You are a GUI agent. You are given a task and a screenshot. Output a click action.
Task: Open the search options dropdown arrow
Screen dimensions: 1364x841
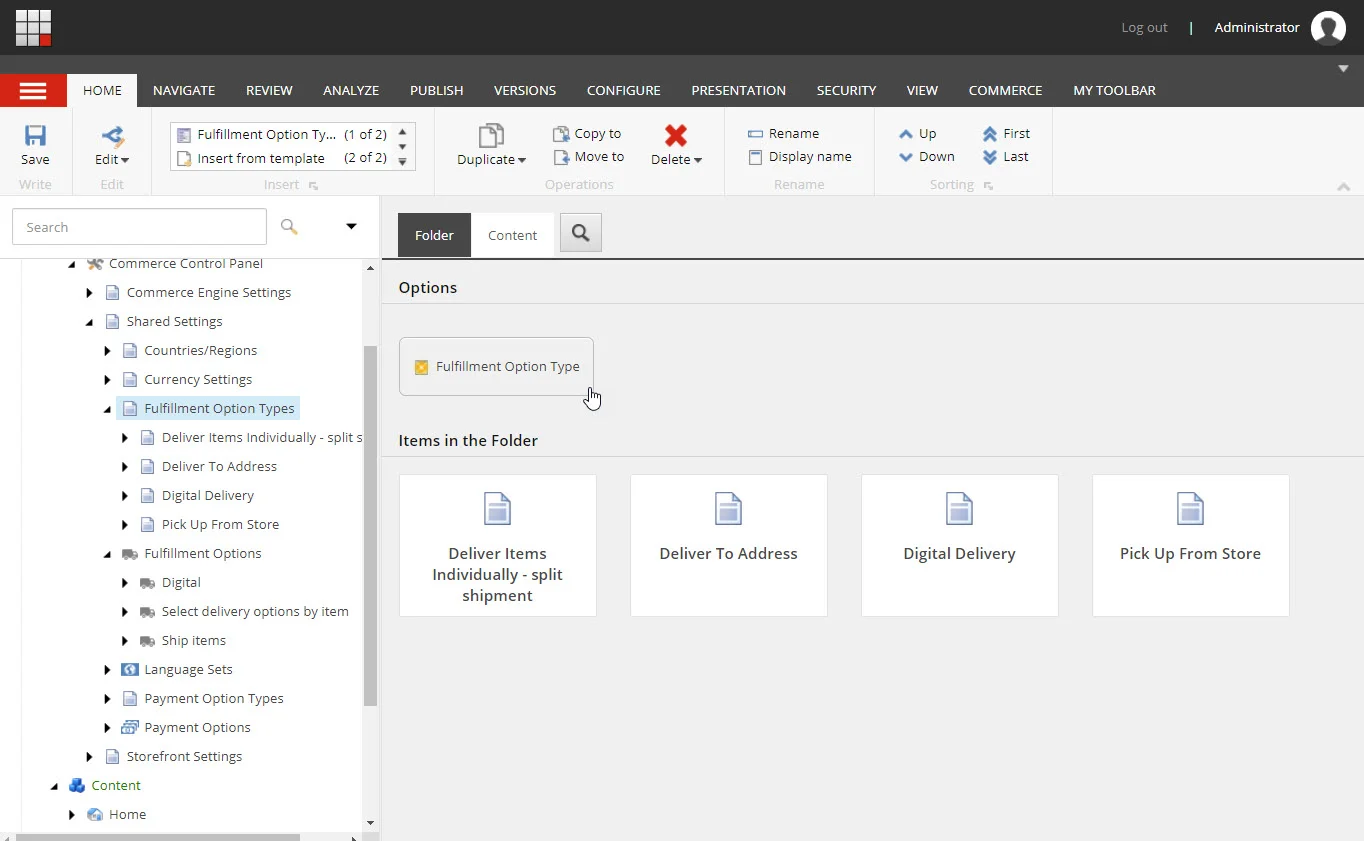click(x=351, y=226)
